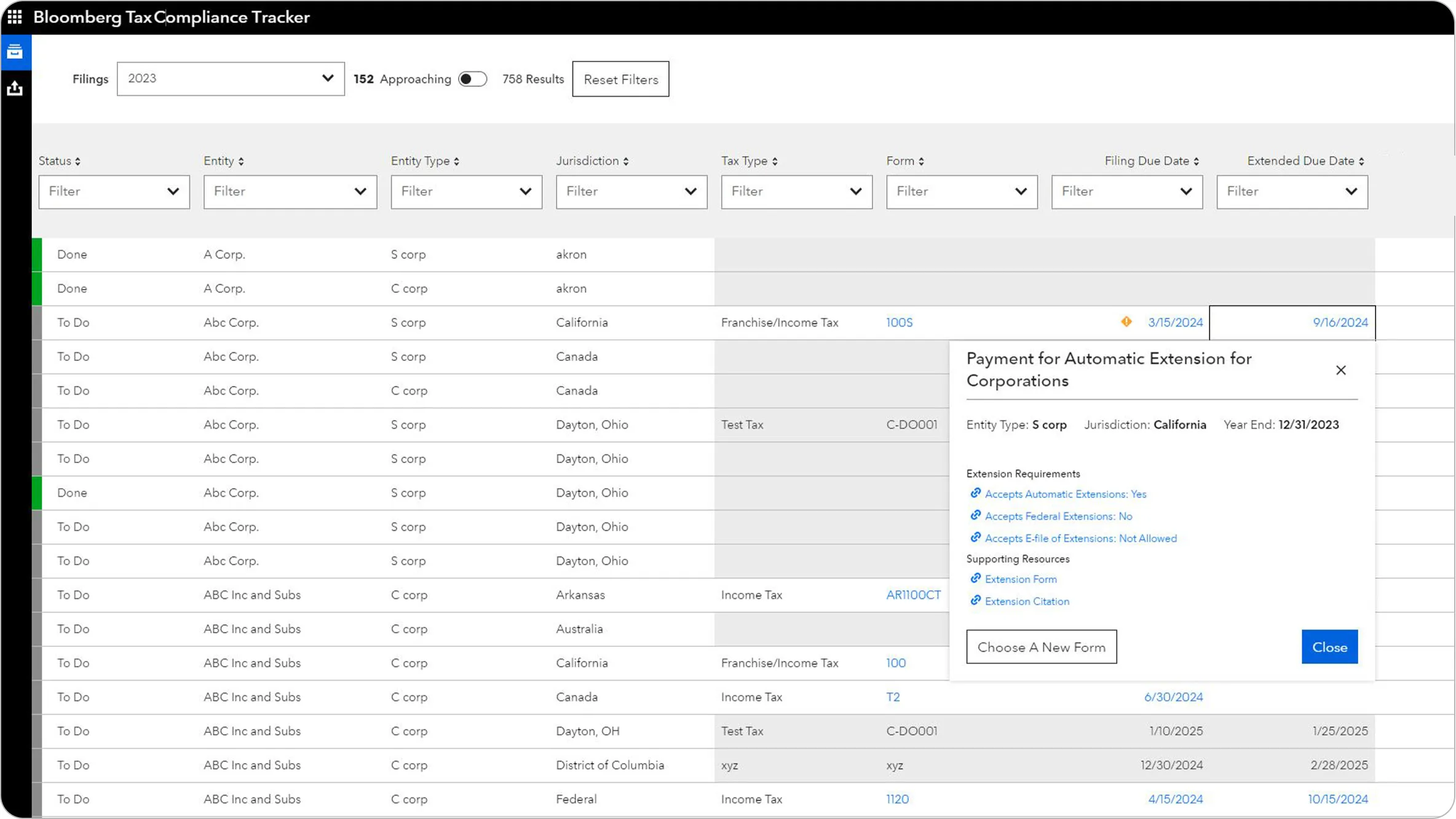Sort by Tax Type column arrows
This screenshot has width=1456, height=819.
point(775,161)
